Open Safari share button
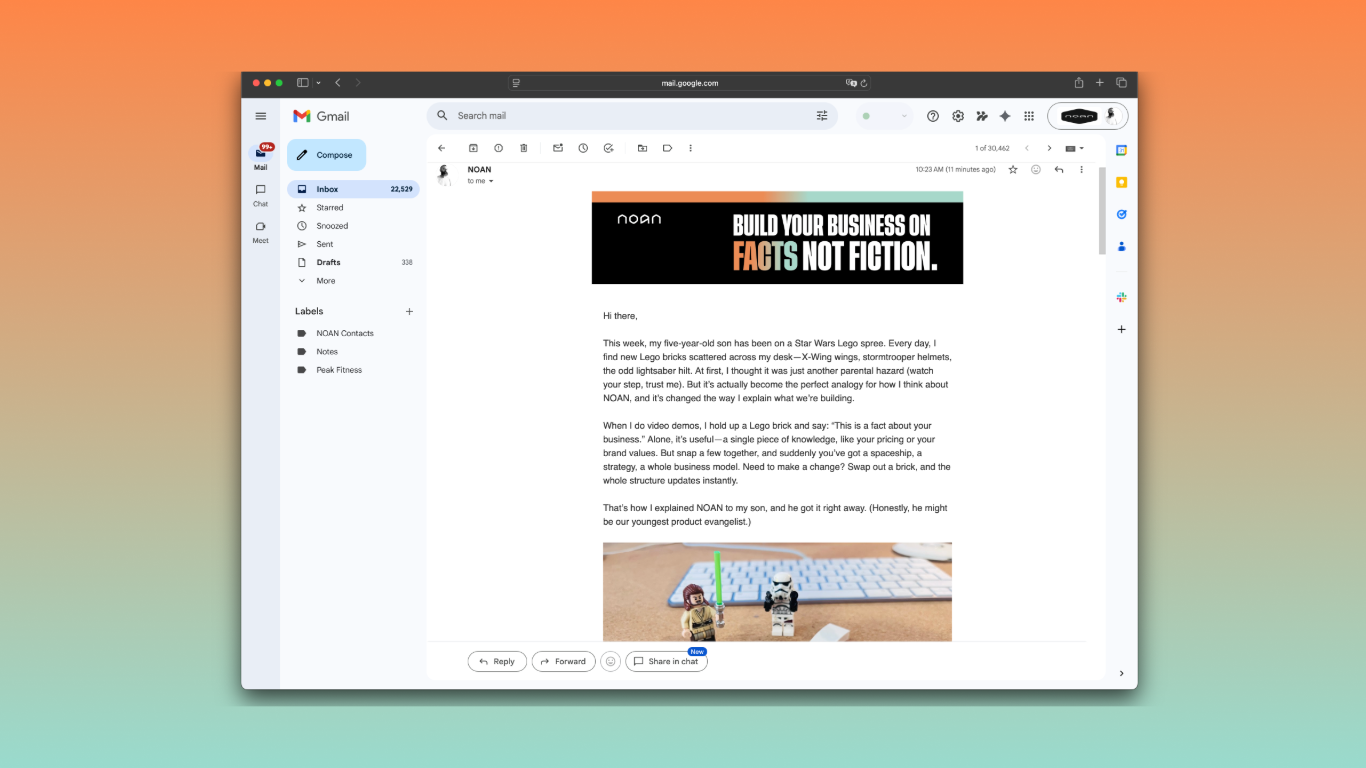1366x768 pixels. coord(1079,83)
